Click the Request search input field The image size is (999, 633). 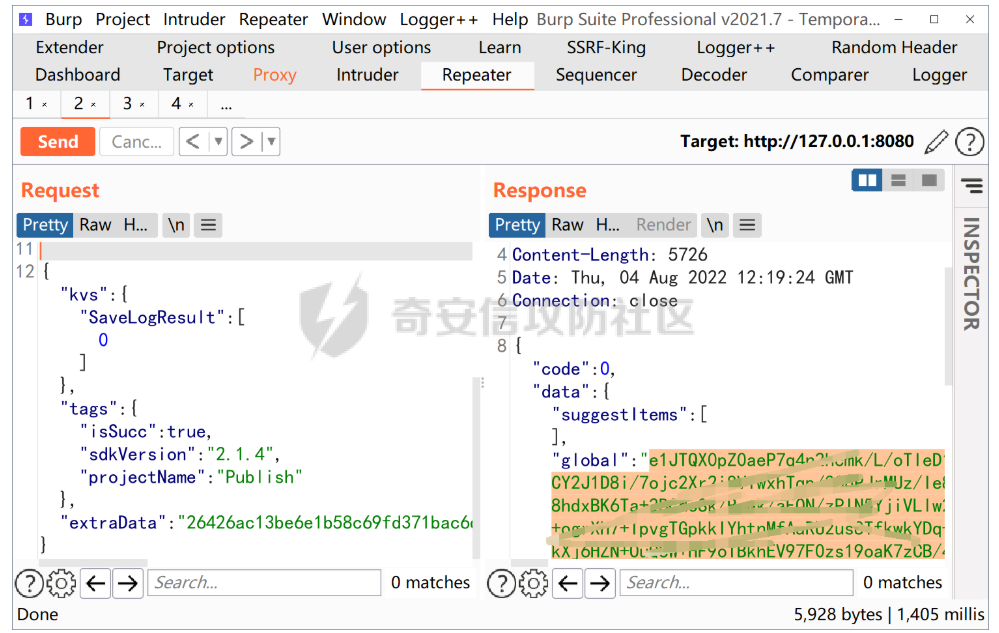click(x=264, y=583)
